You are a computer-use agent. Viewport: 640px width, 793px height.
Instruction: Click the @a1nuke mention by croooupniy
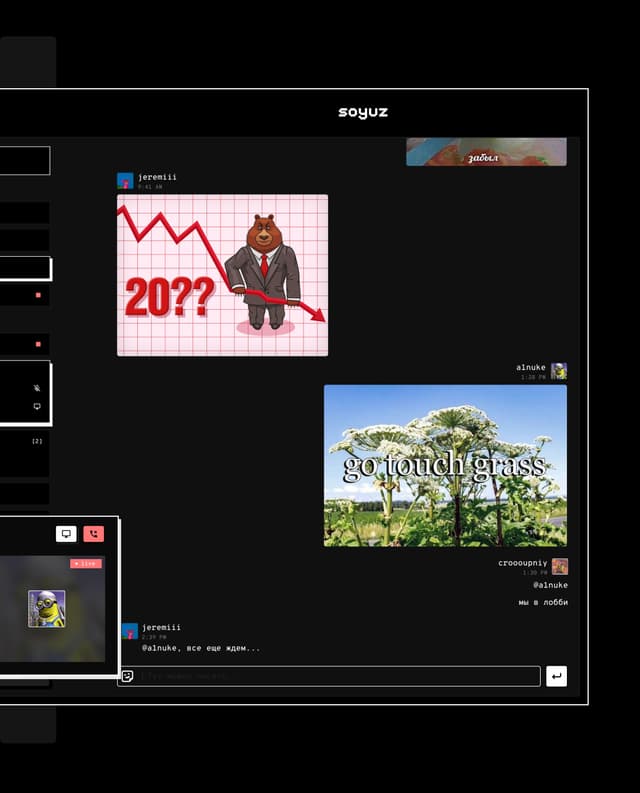[x=549, y=585]
